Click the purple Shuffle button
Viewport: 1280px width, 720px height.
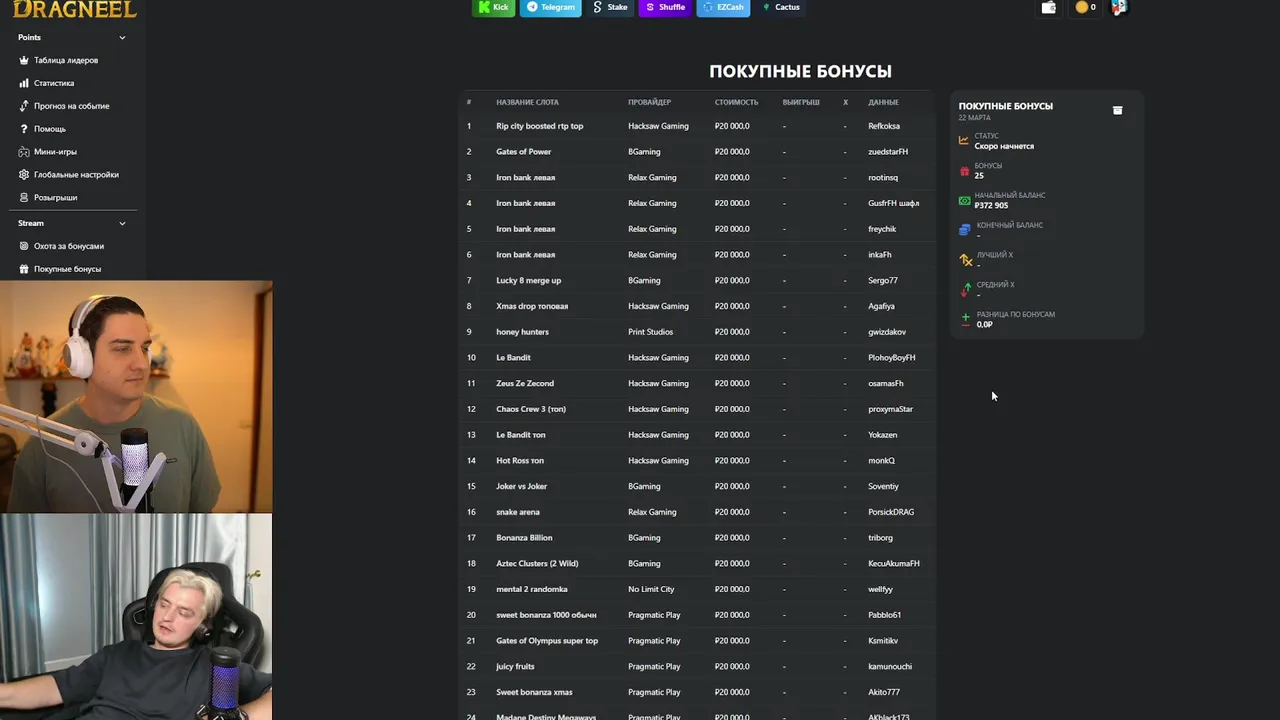[x=665, y=7]
